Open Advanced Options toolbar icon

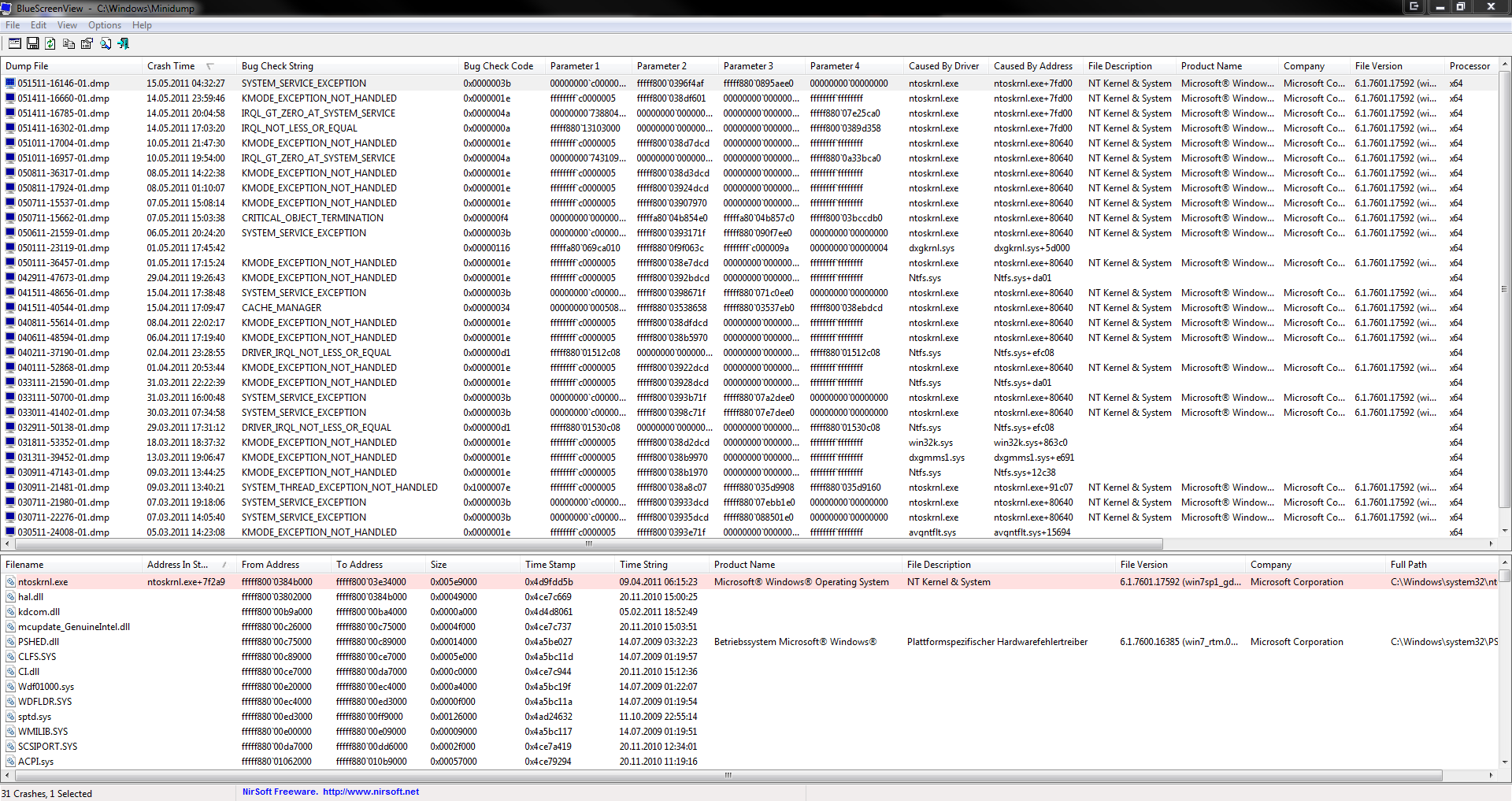point(15,43)
